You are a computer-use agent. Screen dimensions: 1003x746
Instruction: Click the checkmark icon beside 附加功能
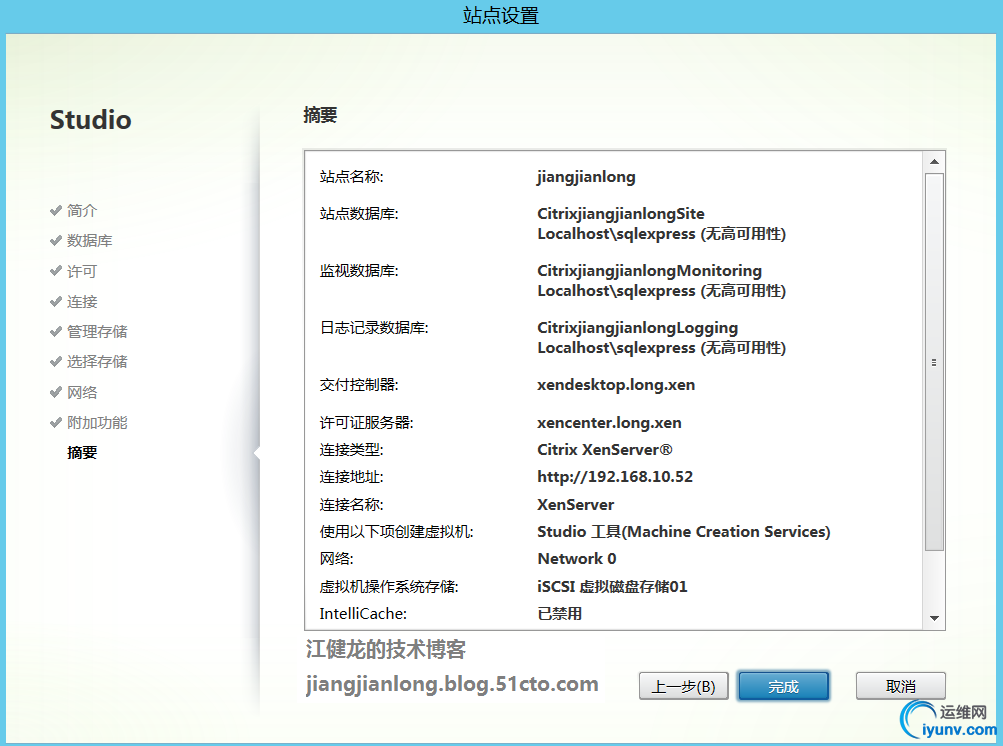click(56, 422)
